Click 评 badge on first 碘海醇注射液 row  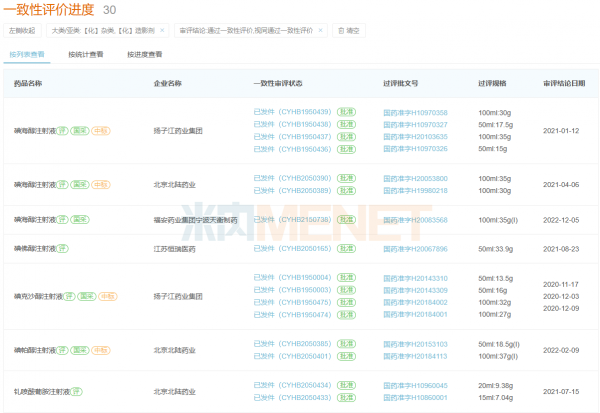click(x=61, y=131)
